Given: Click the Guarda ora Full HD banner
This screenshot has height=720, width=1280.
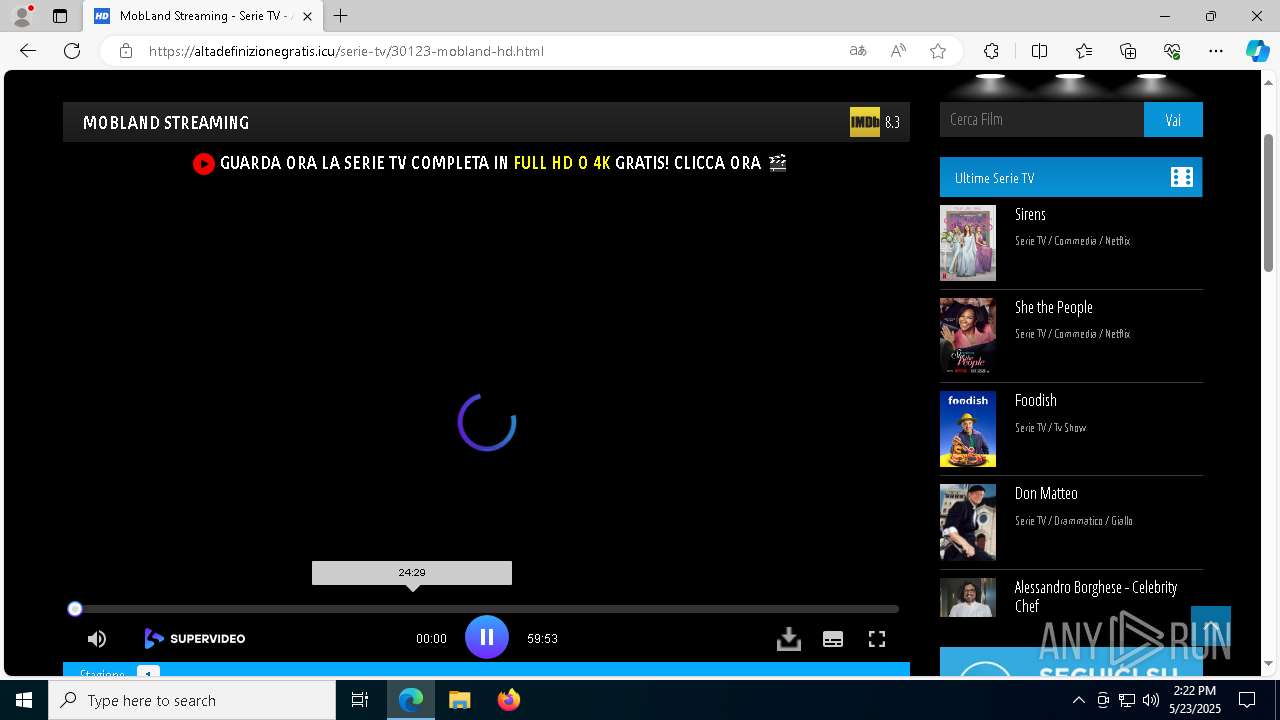Looking at the screenshot, I should click(490, 163).
